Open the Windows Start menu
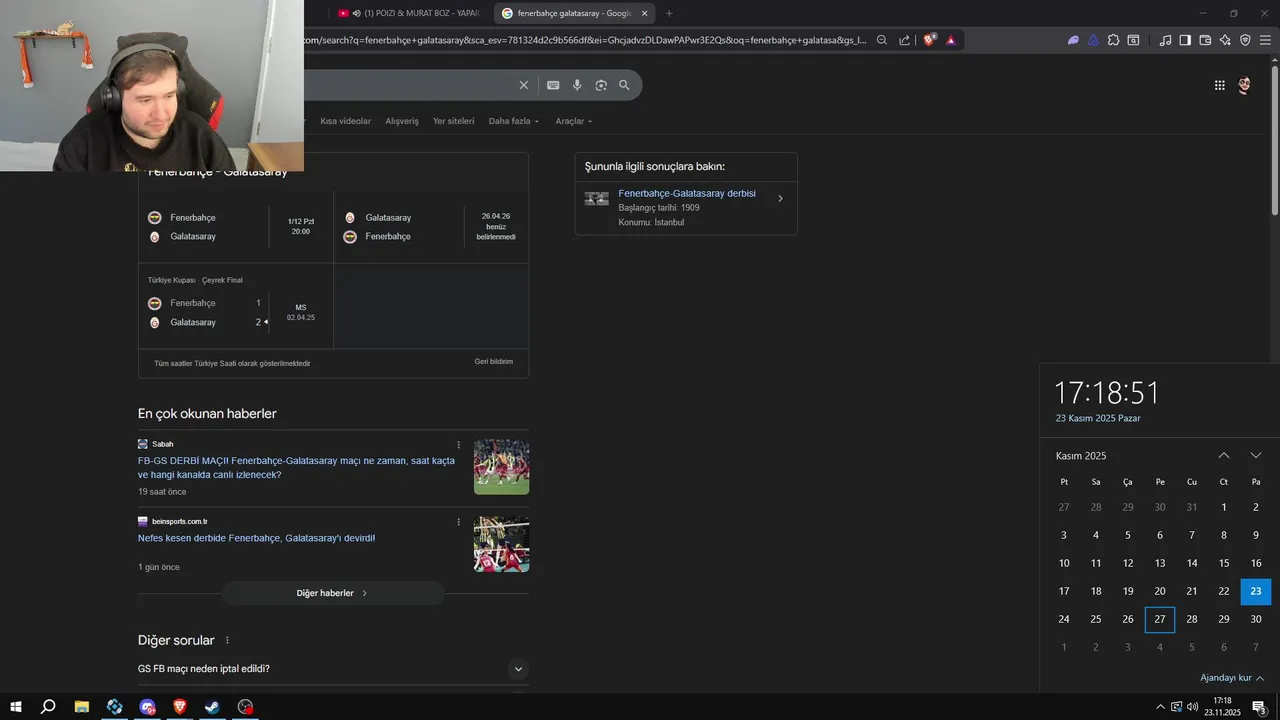Viewport: 1280px width, 720px height. 16,707
